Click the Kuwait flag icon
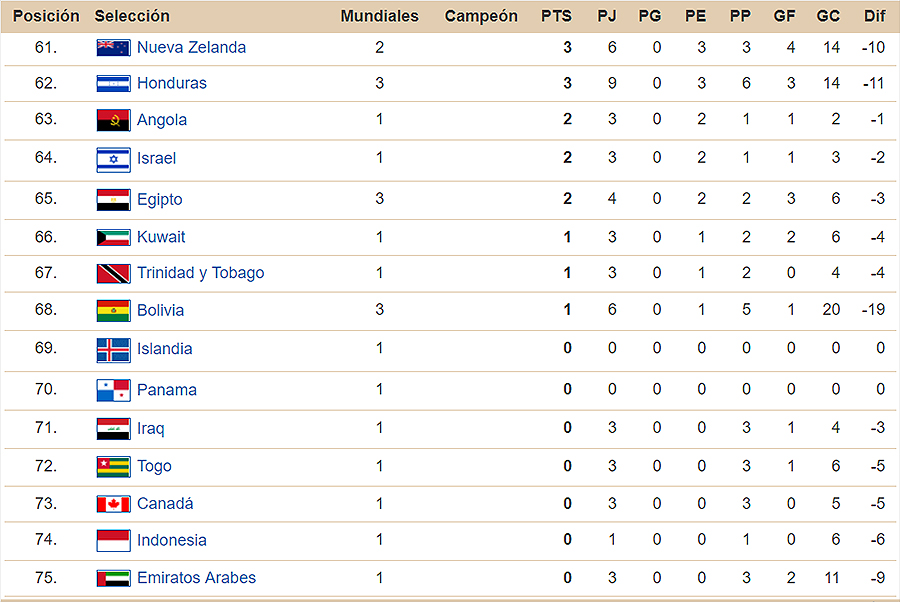This screenshot has width=900, height=602. pos(113,238)
